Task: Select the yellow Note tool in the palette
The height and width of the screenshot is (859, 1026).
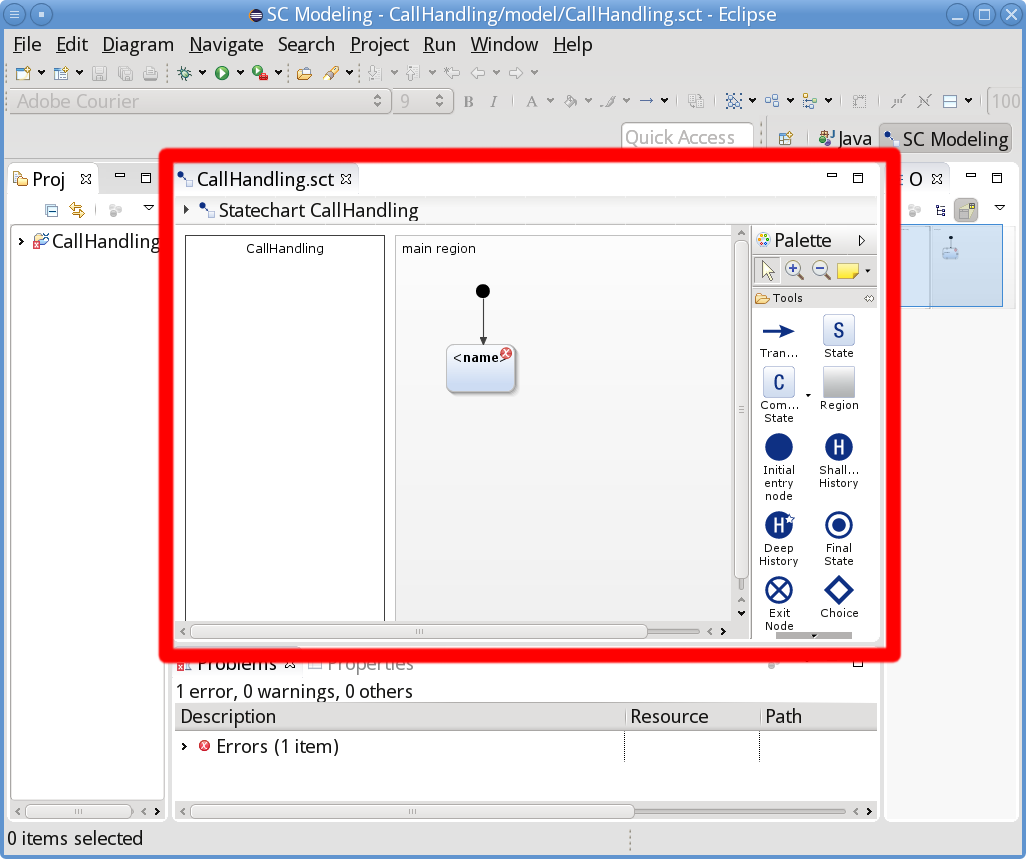Action: 847,270
